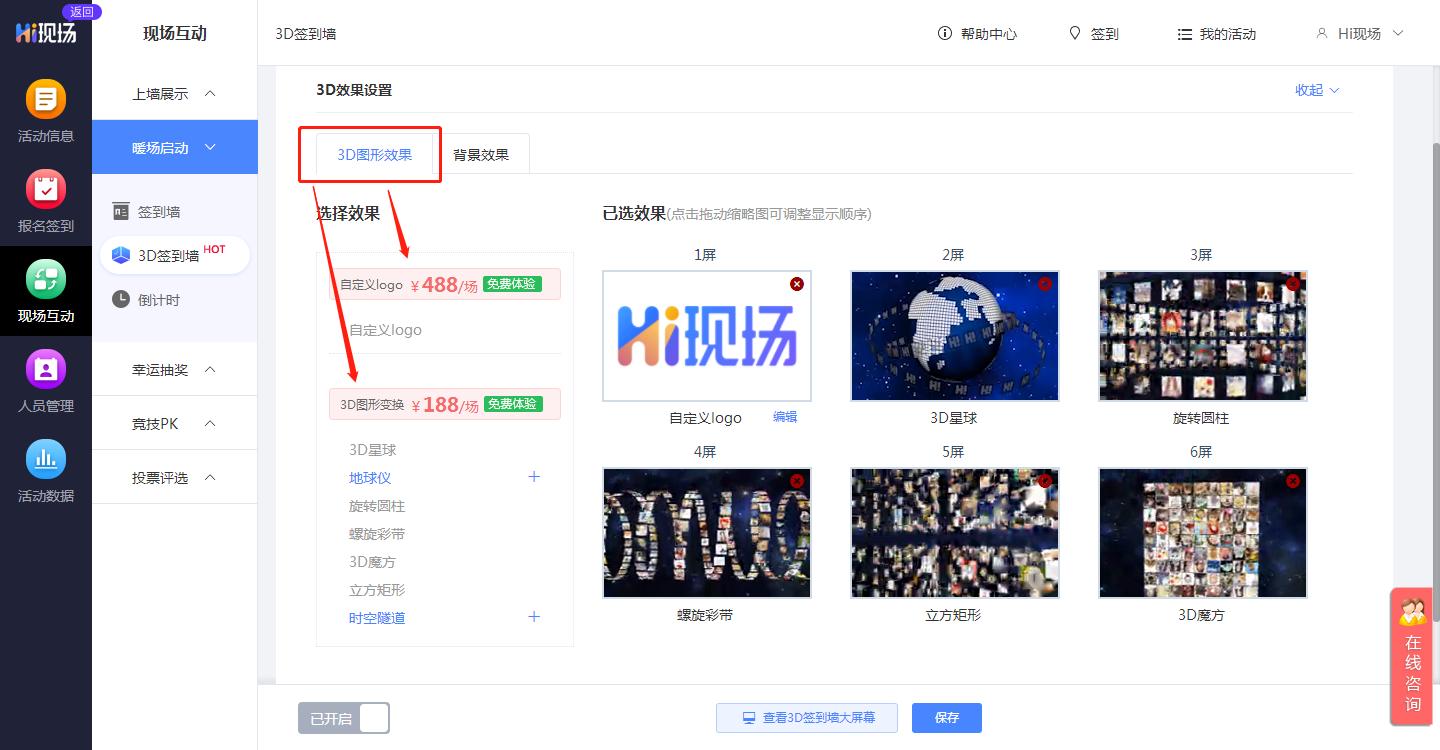Open the 现场互动 sidebar icon
The height and width of the screenshot is (750, 1440).
coord(46,290)
